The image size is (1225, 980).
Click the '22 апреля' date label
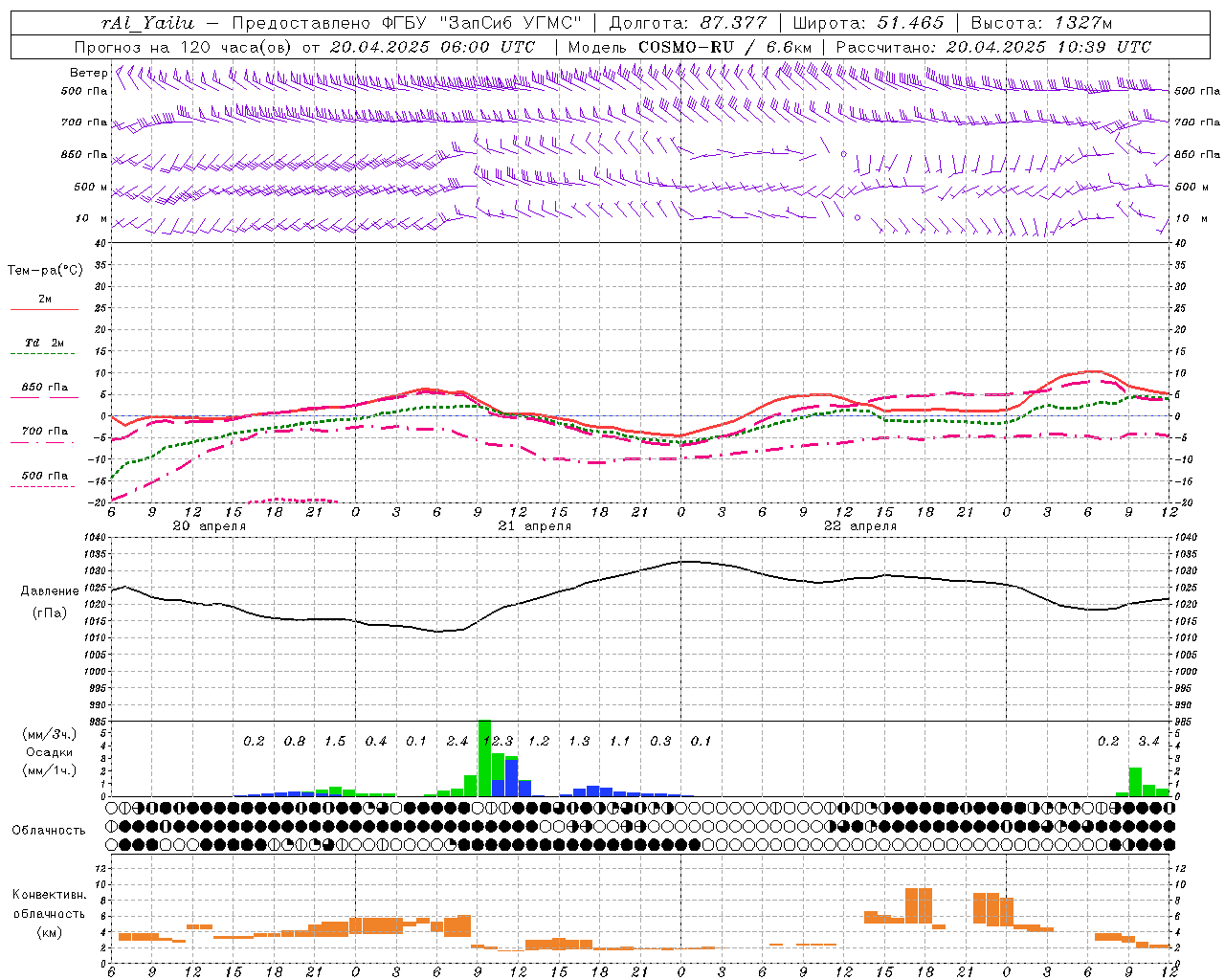click(859, 526)
